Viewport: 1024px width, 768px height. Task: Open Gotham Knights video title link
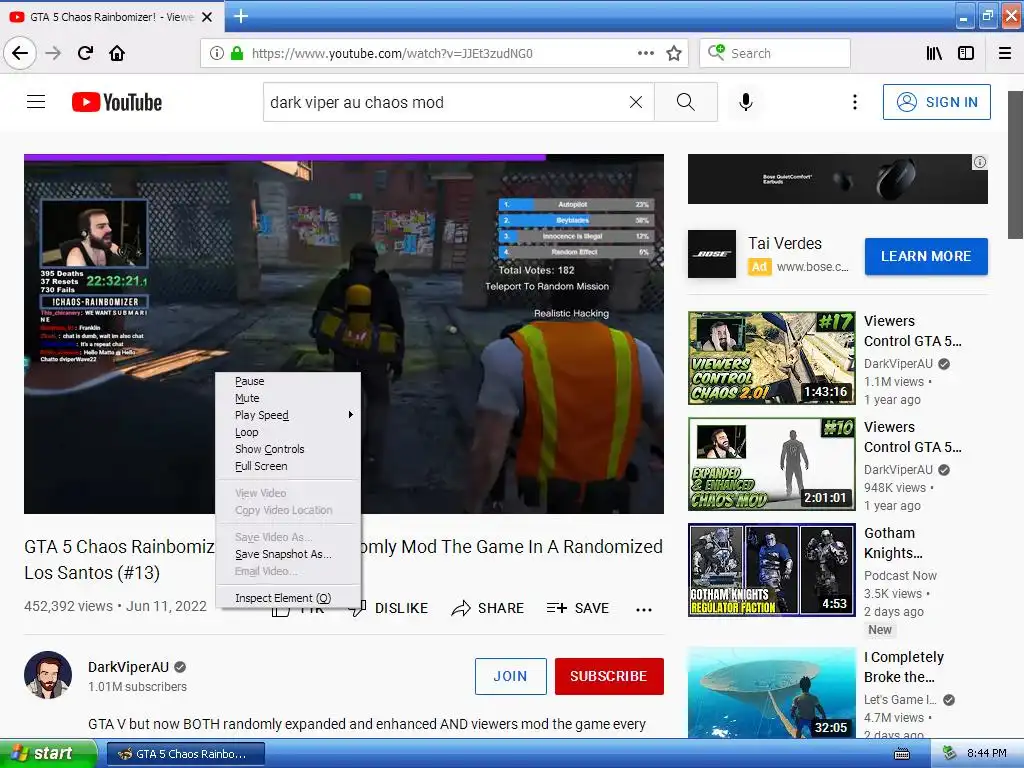(x=893, y=543)
